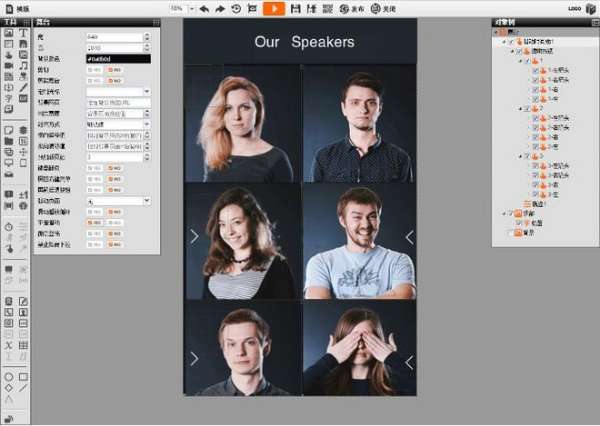600x426 pixels.
Task: Open the last dropdown in stage properties
Action: [147, 201]
